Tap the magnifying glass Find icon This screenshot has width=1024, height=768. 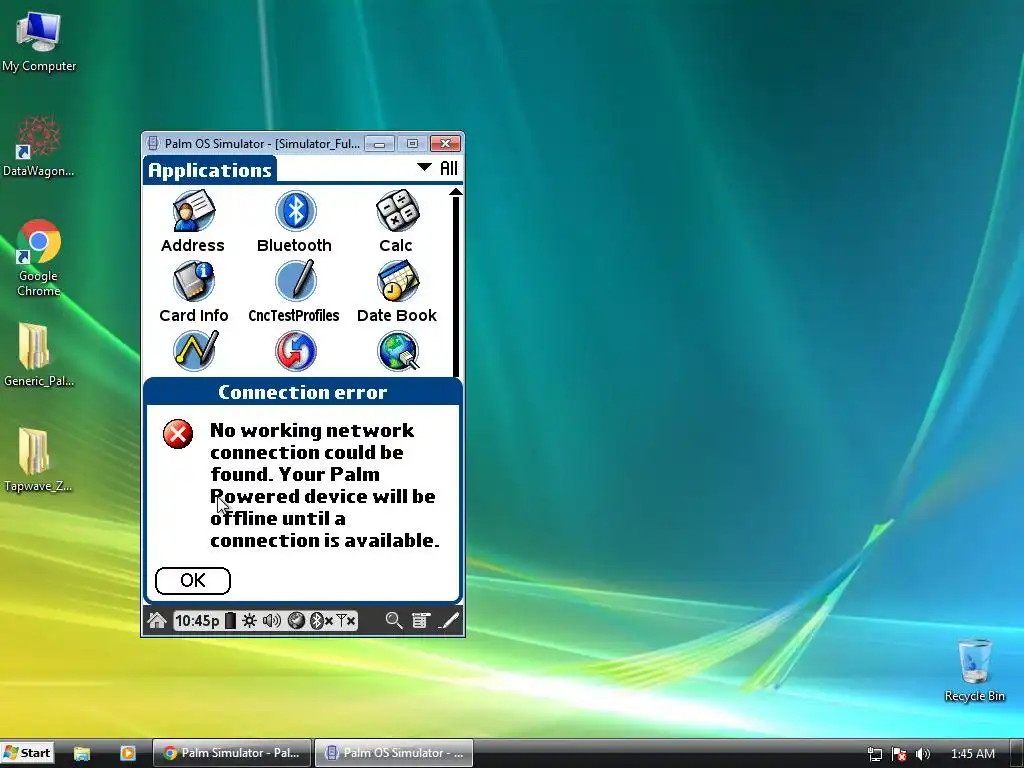[x=394, y=620]
